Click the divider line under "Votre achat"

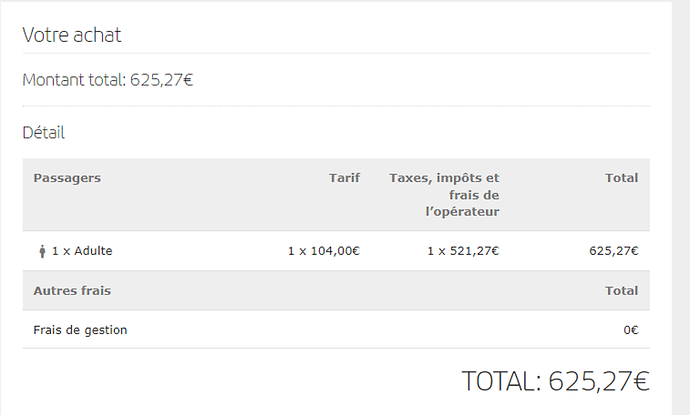tap(336, 53)
